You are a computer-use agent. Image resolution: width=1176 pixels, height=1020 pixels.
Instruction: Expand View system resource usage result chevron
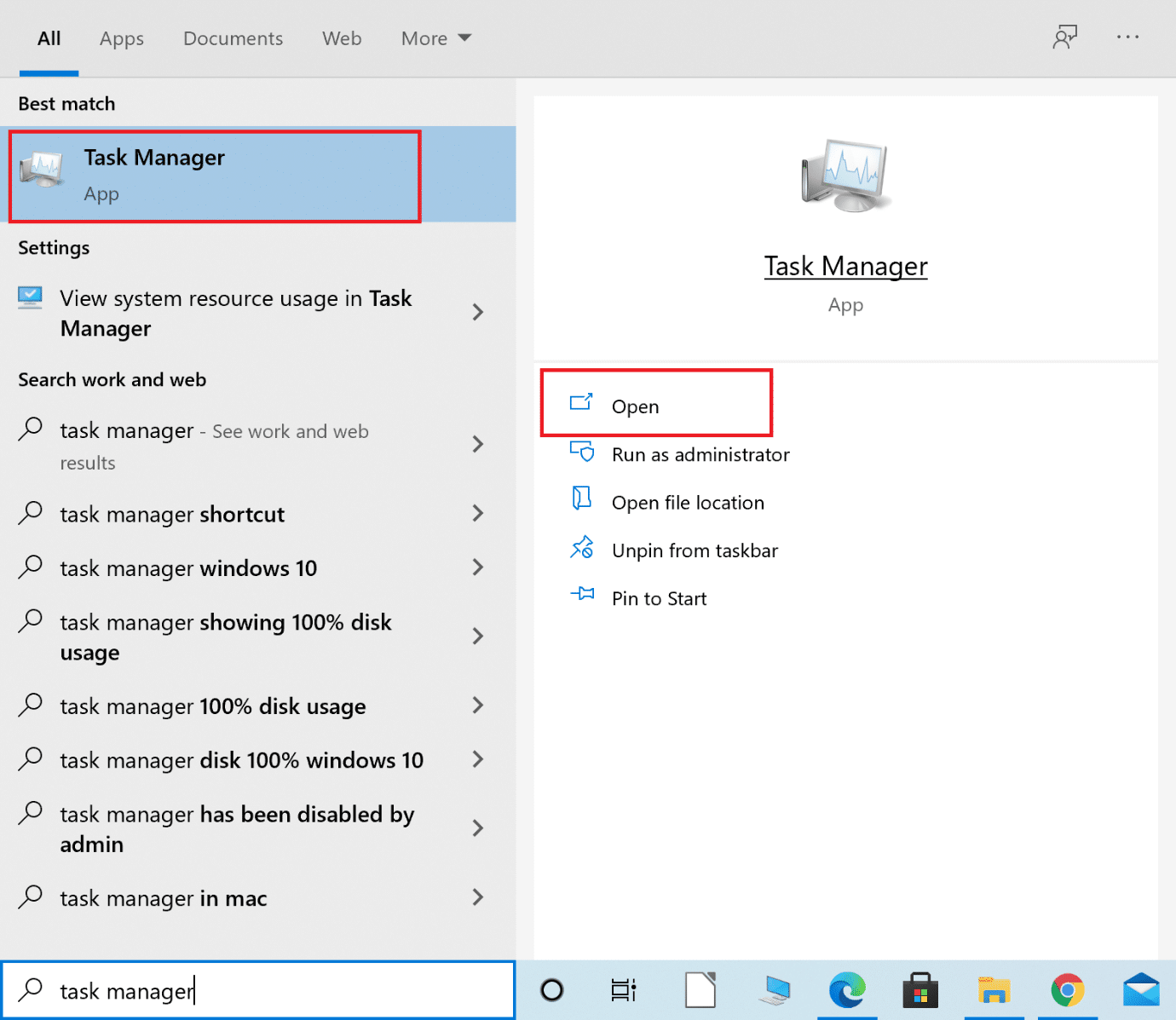coord(478,312)
